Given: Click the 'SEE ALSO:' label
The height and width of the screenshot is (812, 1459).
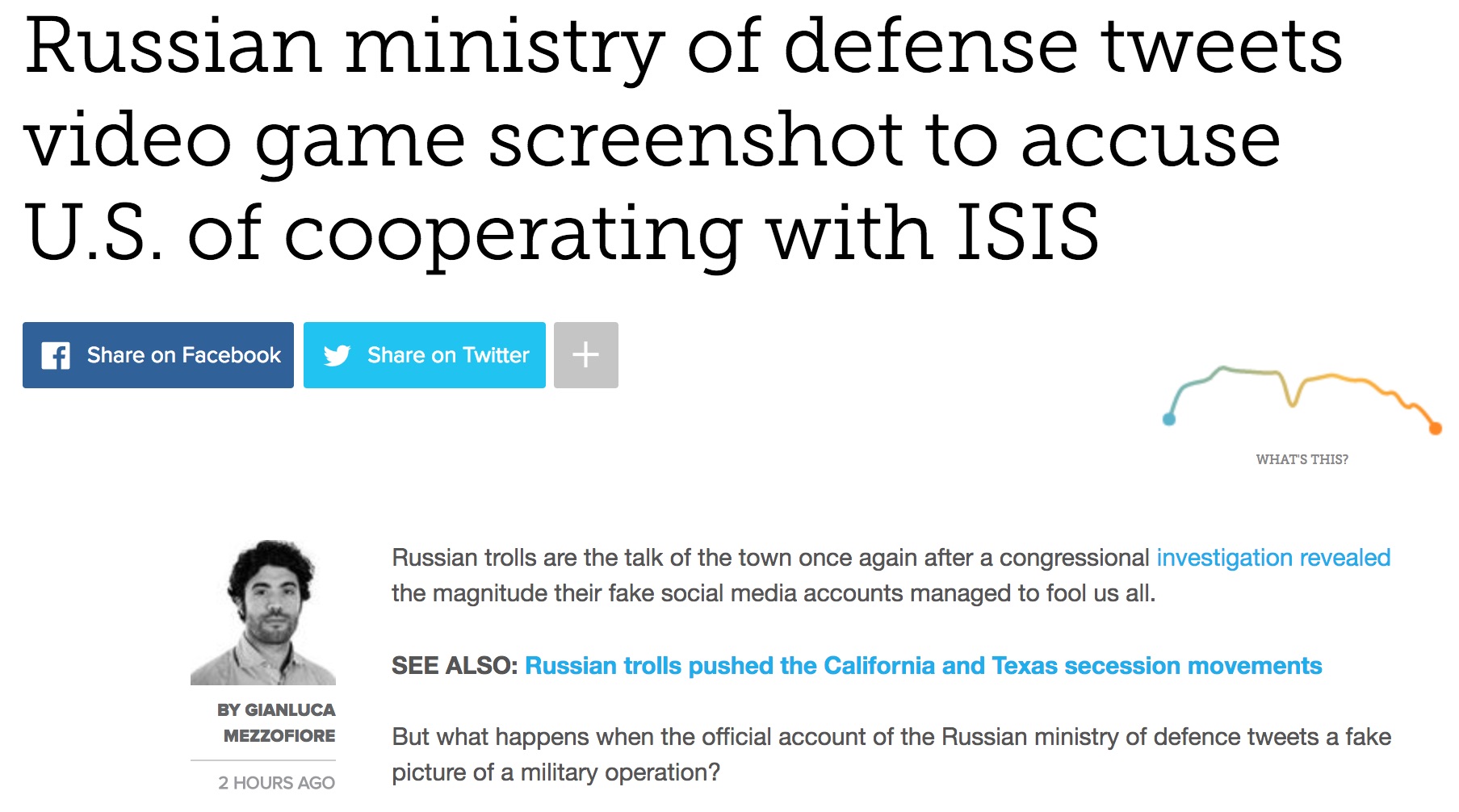Looking at the screenshot, I should [x=455, y=666].
